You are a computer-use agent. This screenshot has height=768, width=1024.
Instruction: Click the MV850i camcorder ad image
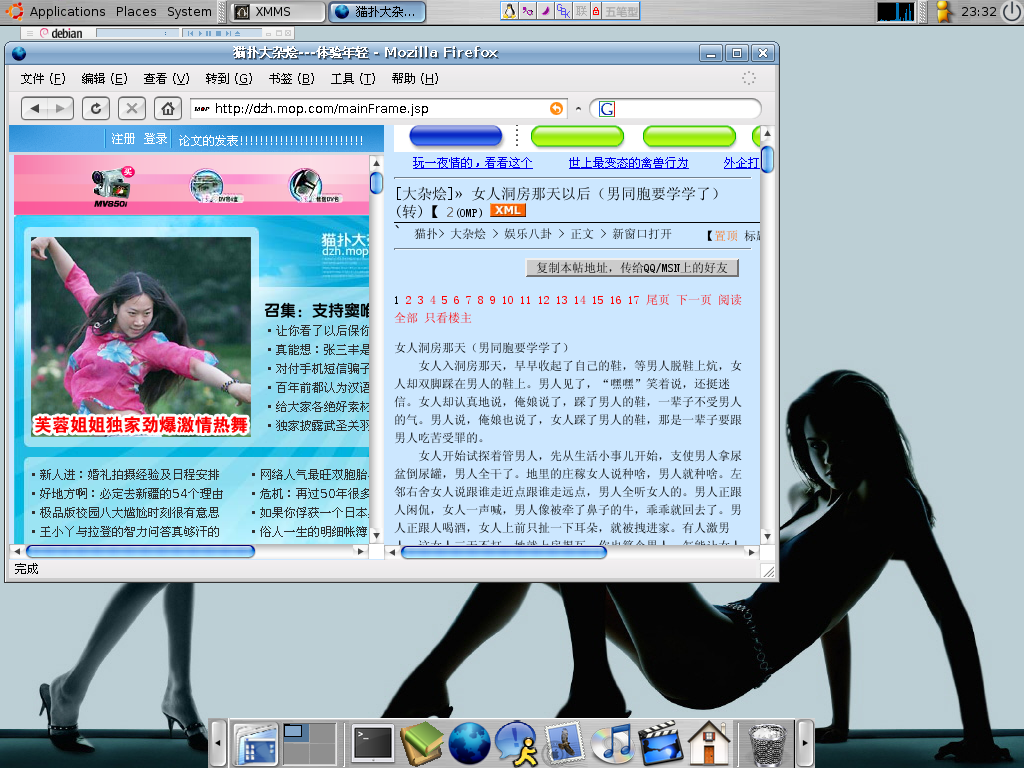click(112, 187)
